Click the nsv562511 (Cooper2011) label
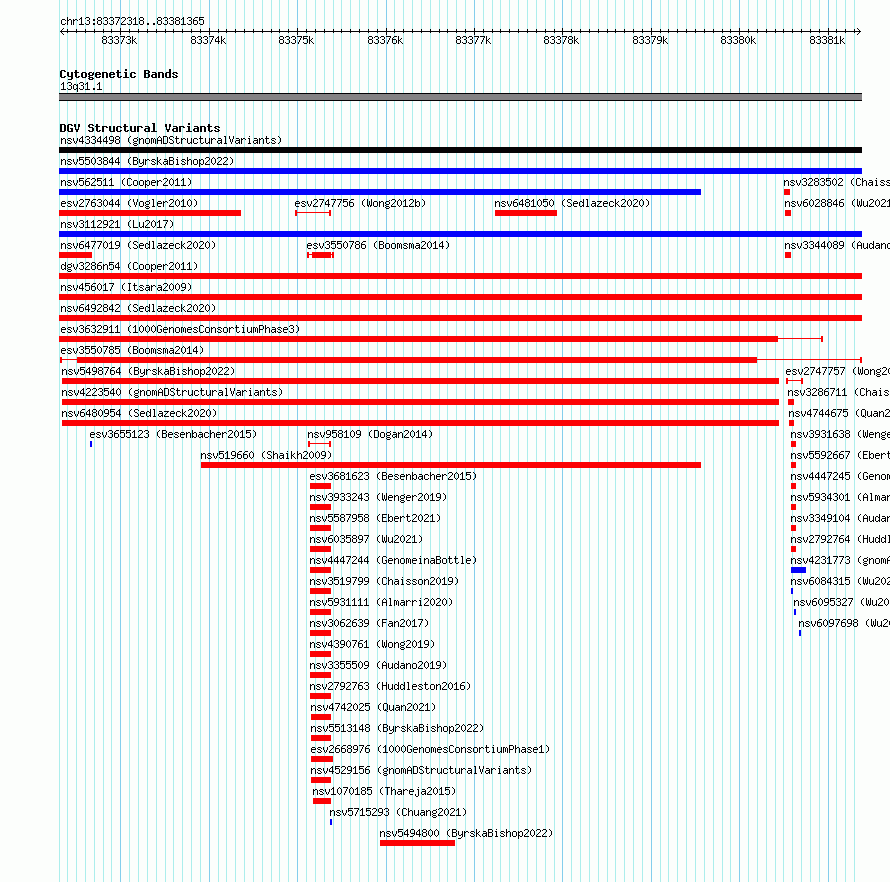Screen dimensions: 890x882 (126, 182)
